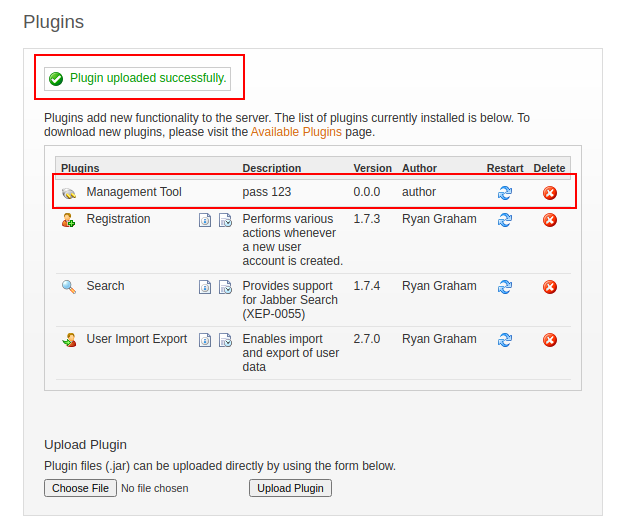The image size is (618, 528).
Task: Follow the Available Plugins link
Action: [x=296, y=132]
